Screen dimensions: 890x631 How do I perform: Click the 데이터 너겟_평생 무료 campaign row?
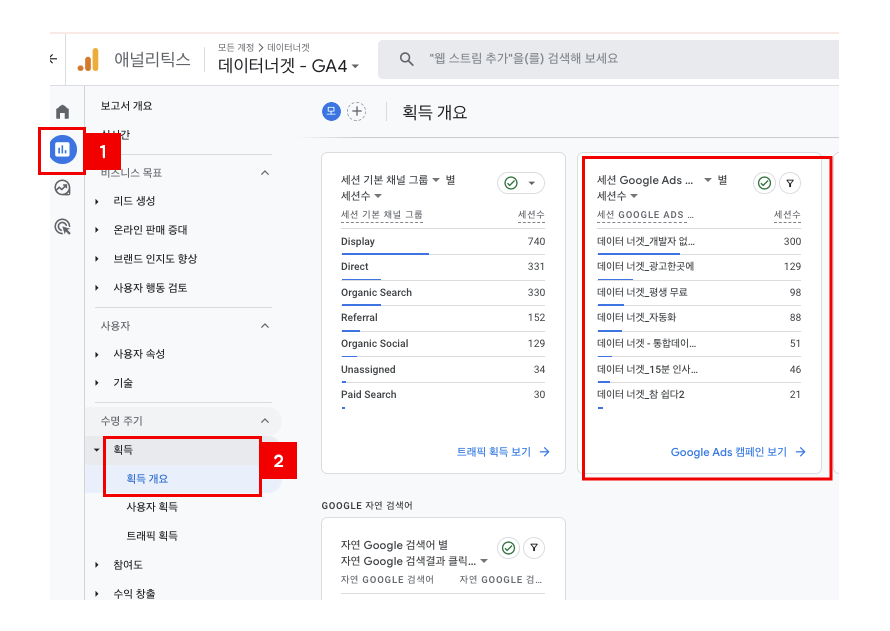click(x=699, y=293)
